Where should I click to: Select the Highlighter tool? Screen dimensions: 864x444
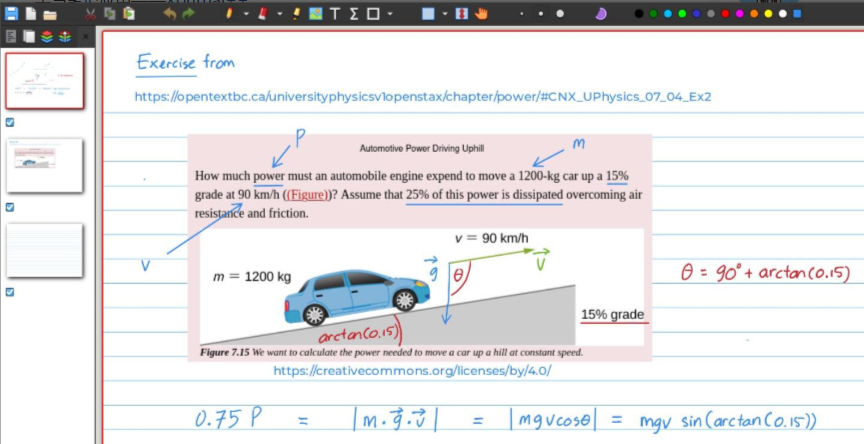pyautogui.click(x=296, y=14)
